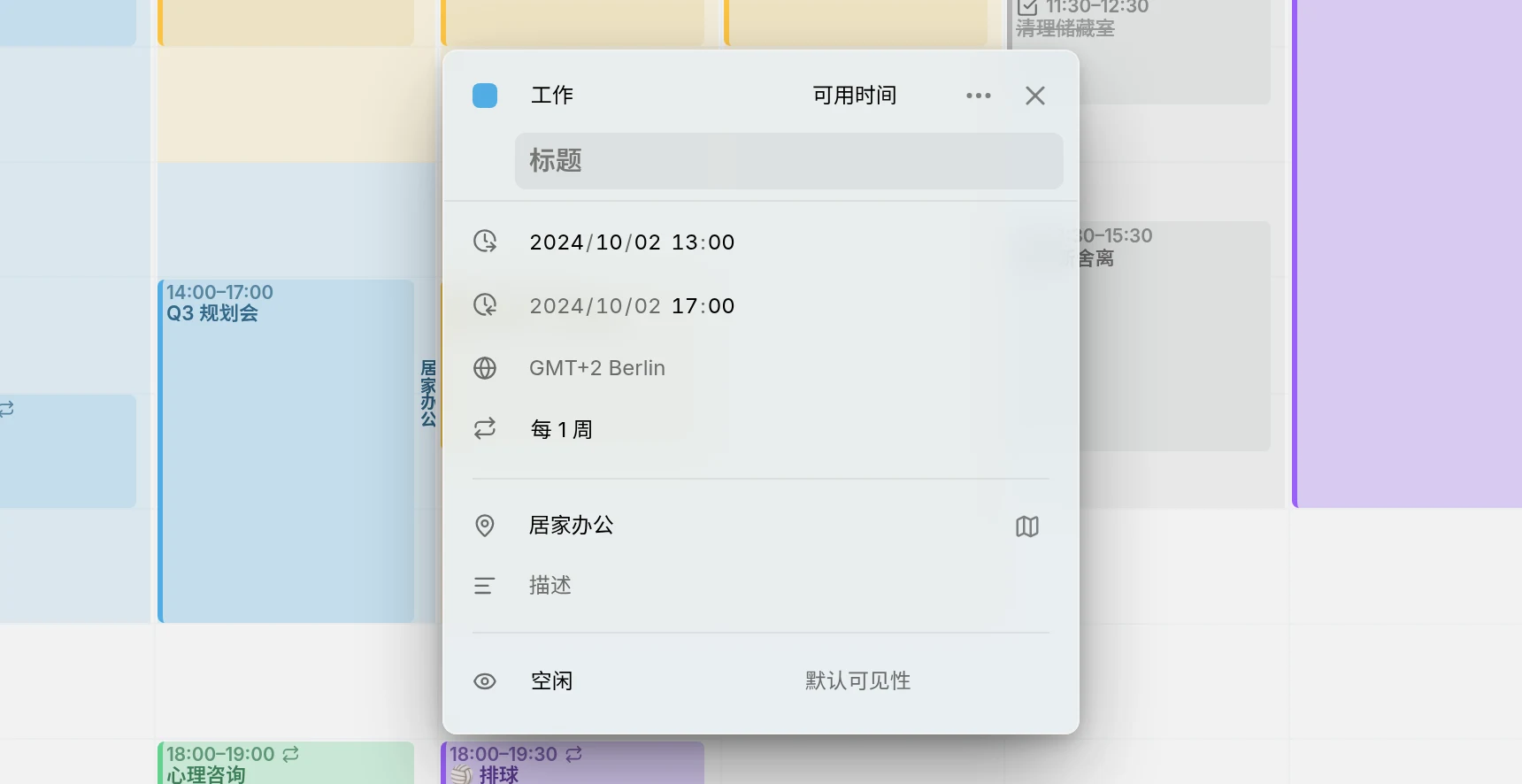The image size is (1522, 784).
Task: Open the 心理咨询 event at 18:00
Action: click(286, 763)
